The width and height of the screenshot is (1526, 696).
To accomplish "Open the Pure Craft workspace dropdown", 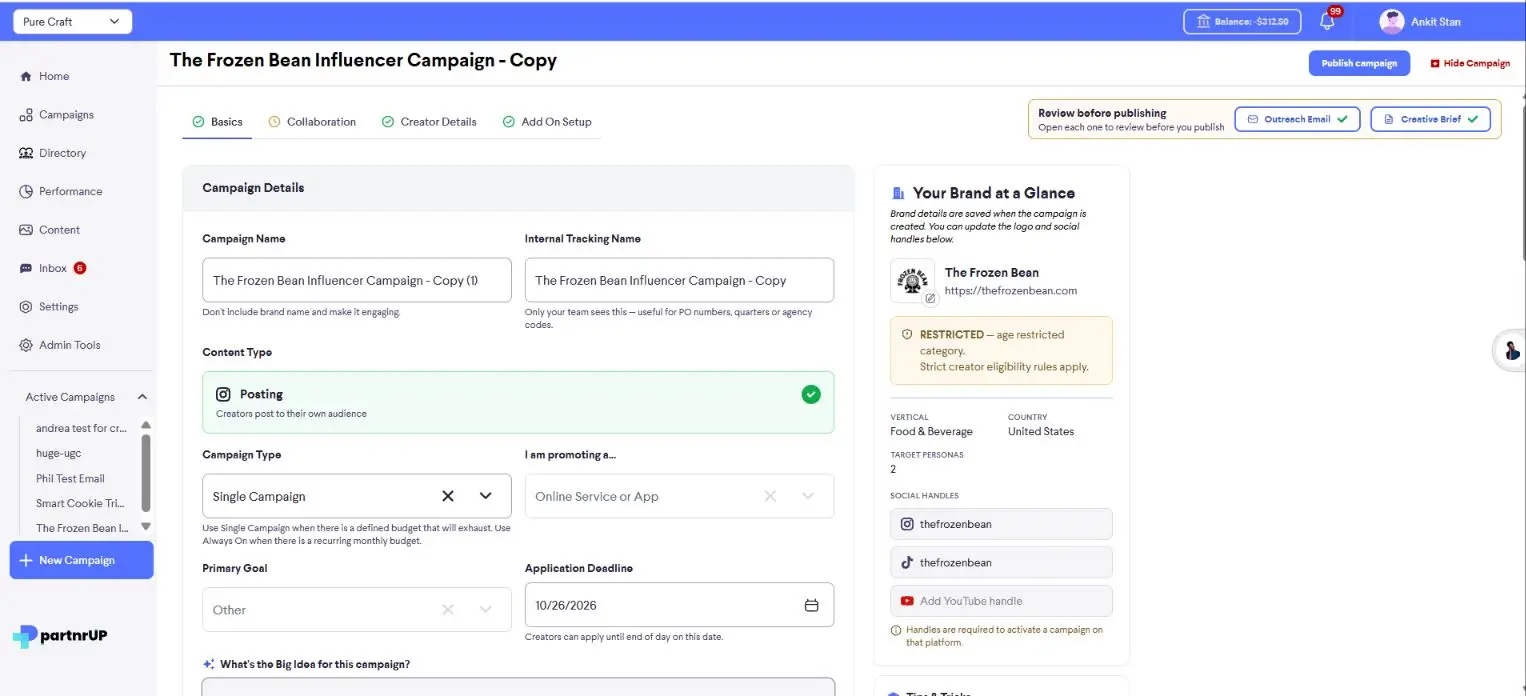I will pos(72,21).
